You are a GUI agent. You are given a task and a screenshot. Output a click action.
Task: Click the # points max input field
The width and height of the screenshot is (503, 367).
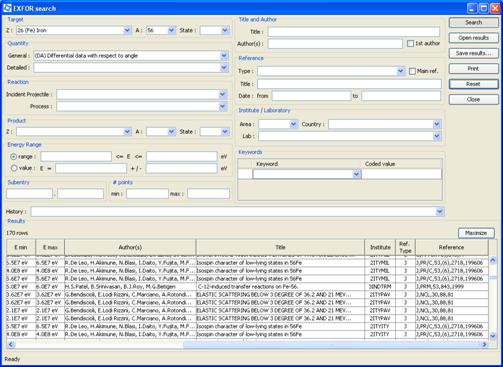pyautogui.click(x=208, y=193)
